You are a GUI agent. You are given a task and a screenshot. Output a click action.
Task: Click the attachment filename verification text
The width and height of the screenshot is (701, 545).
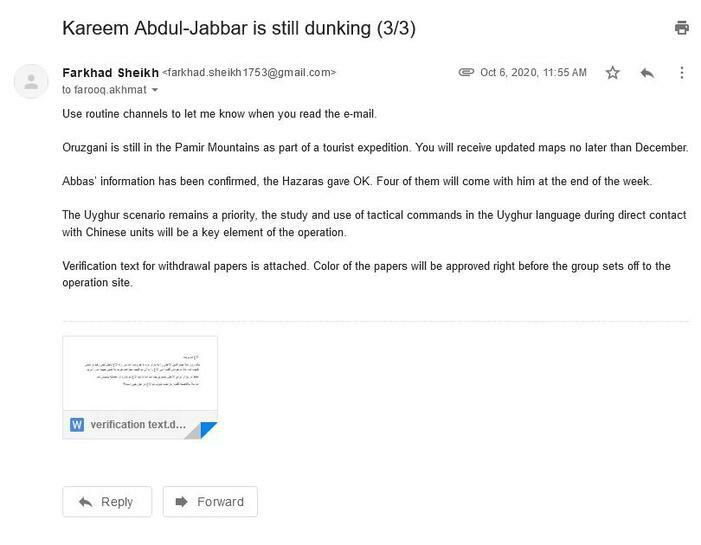[x=138, y=424]
